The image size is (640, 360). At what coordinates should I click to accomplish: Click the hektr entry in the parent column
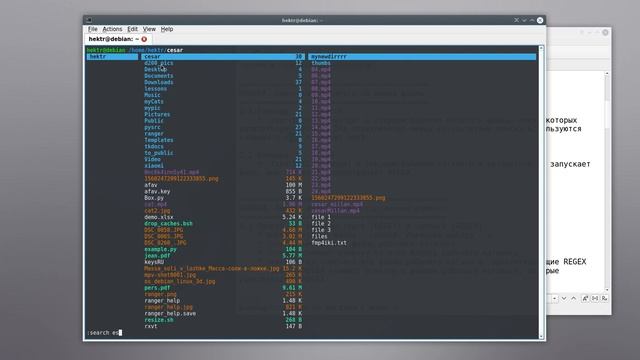point(112,57)
